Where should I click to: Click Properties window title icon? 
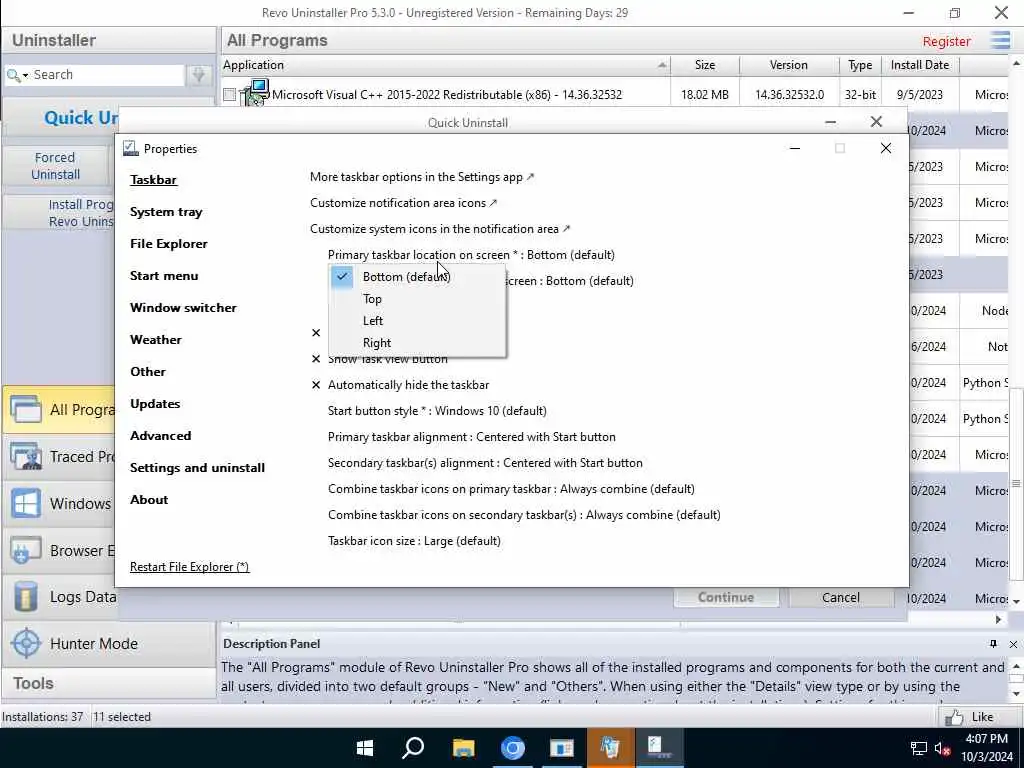[x=131, y=148]
